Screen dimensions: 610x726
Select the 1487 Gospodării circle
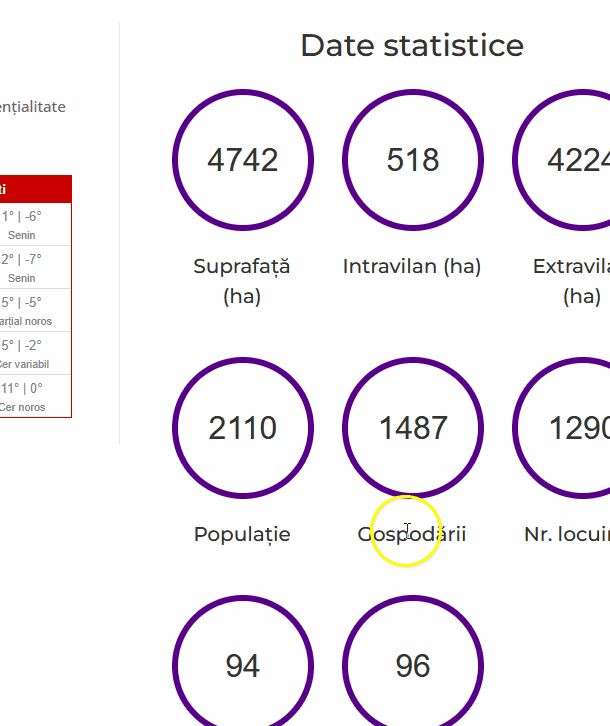point(412,428)
